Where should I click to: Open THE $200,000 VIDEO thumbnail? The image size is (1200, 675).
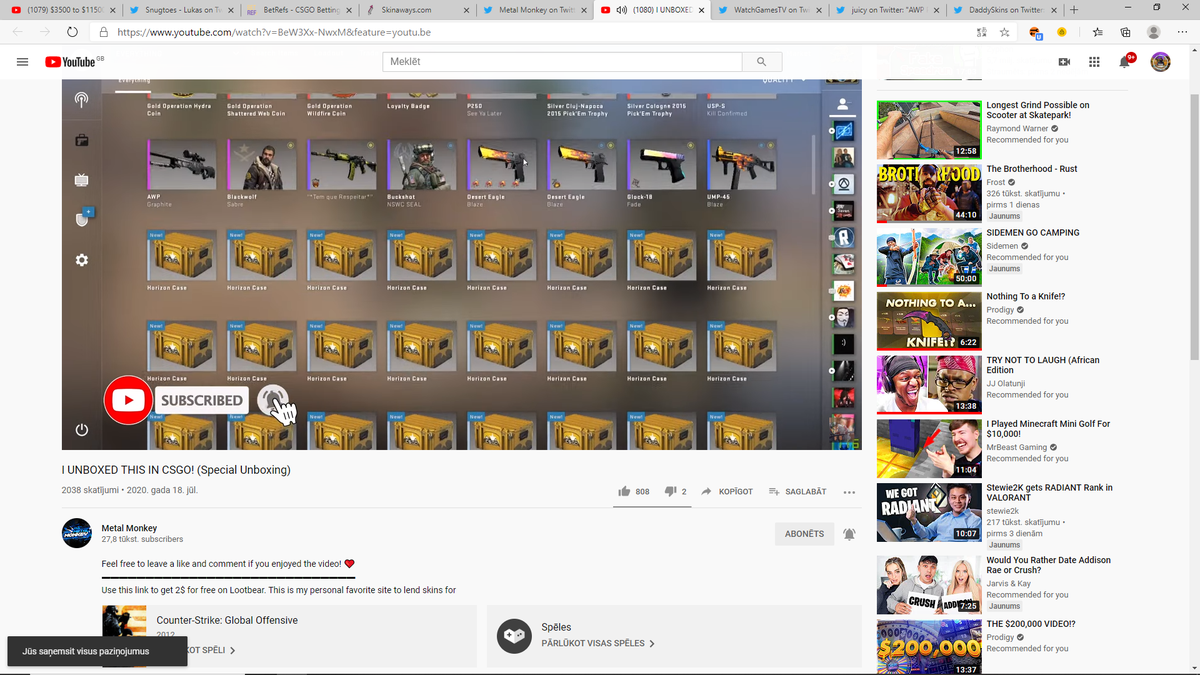929,647
